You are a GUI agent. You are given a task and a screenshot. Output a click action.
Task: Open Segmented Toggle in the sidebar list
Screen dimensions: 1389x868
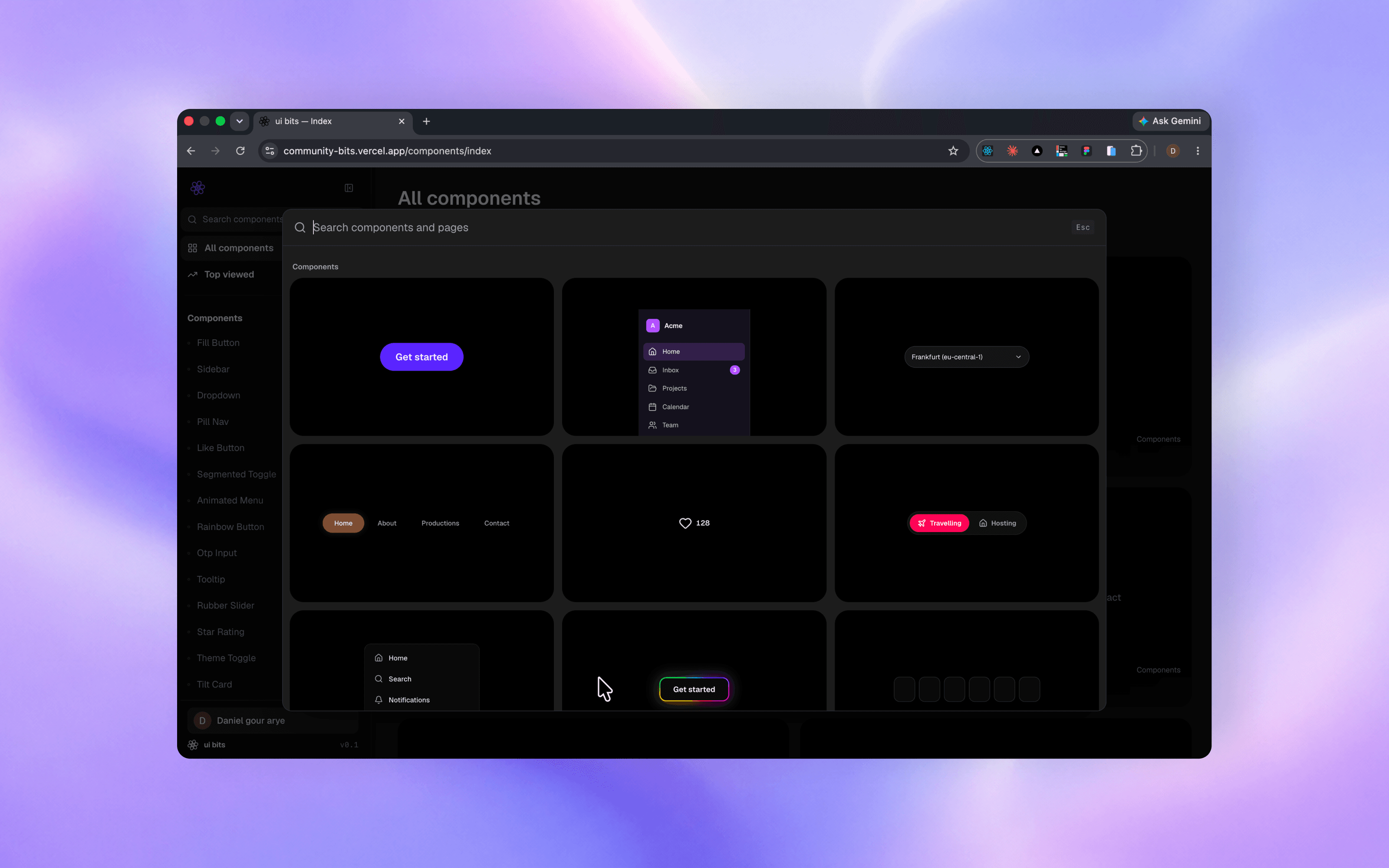pyautogui.click(x=236, y=474)
